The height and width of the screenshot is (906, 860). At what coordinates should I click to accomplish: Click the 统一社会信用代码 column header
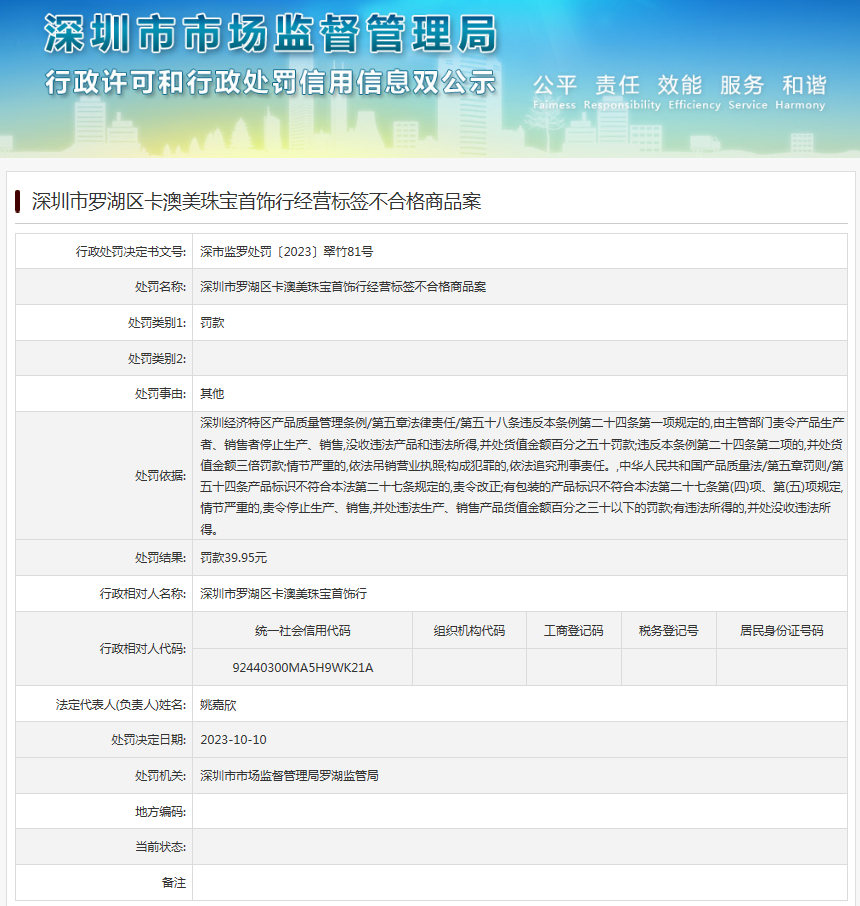tap(302, 631)
